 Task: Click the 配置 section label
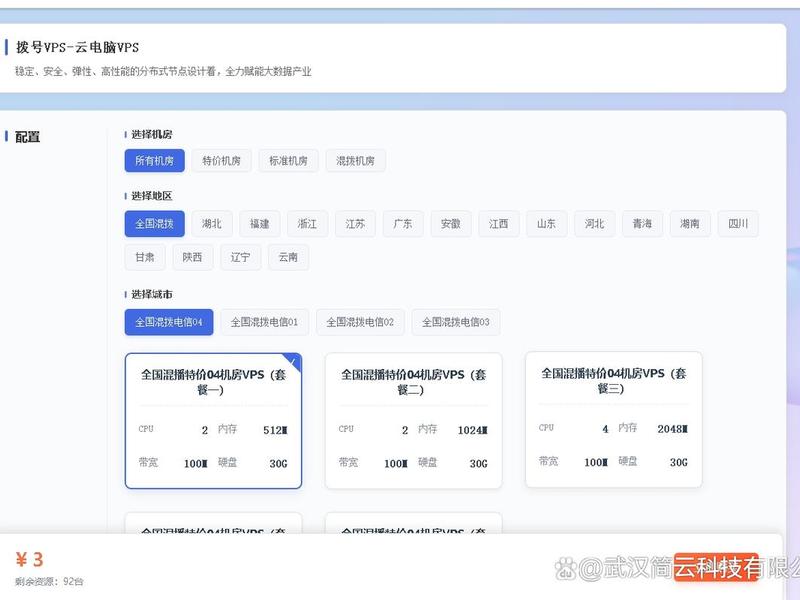[28, 137]
